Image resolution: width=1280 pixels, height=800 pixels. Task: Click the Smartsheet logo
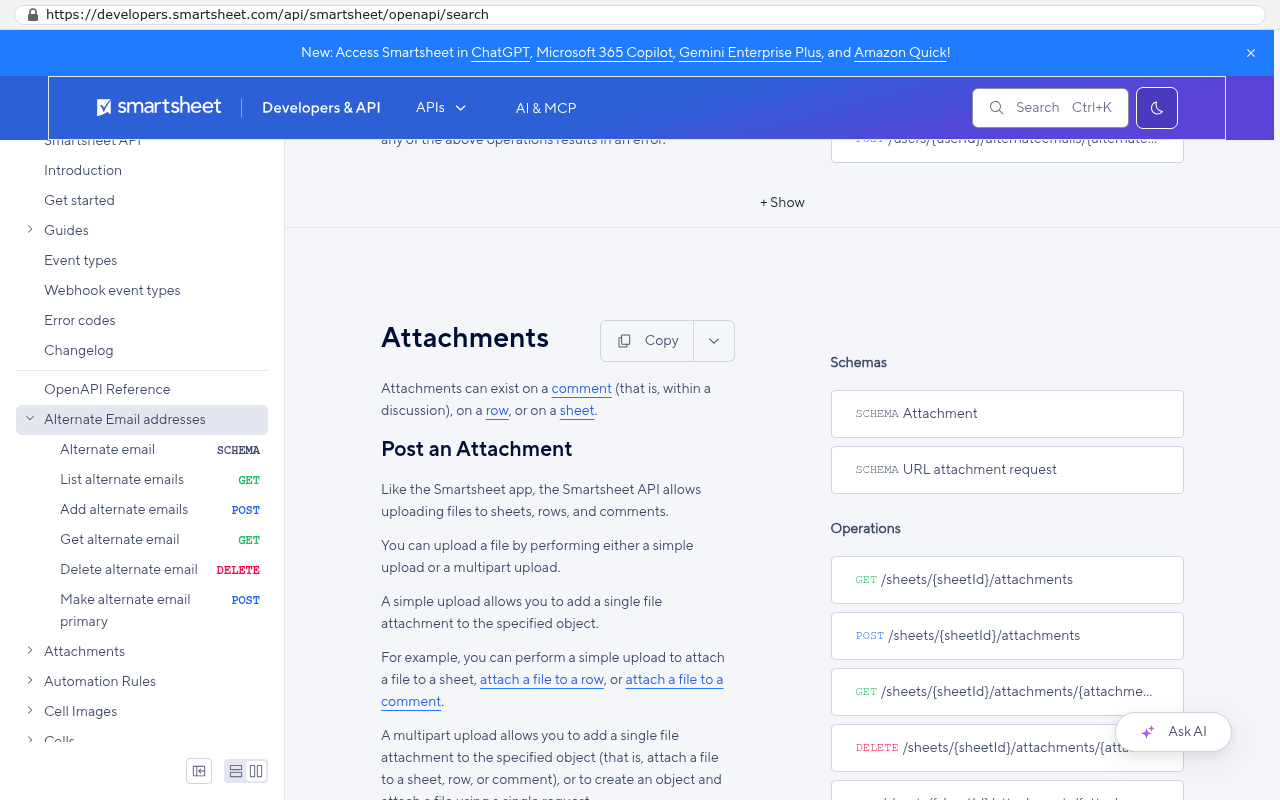159,107
